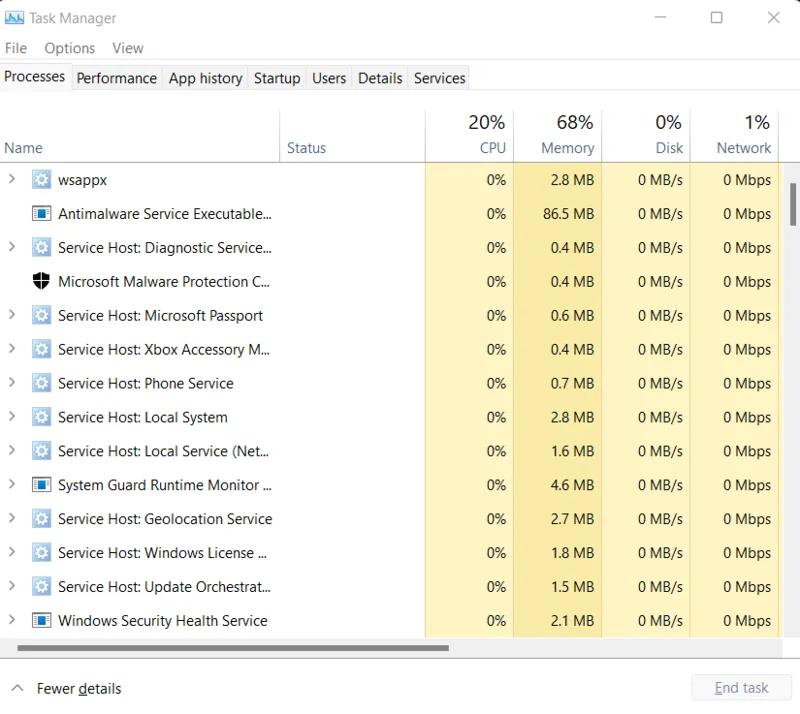Screen dimensions: 800x714
Task: Switch to the Performance tab
Action: (117, 78)
